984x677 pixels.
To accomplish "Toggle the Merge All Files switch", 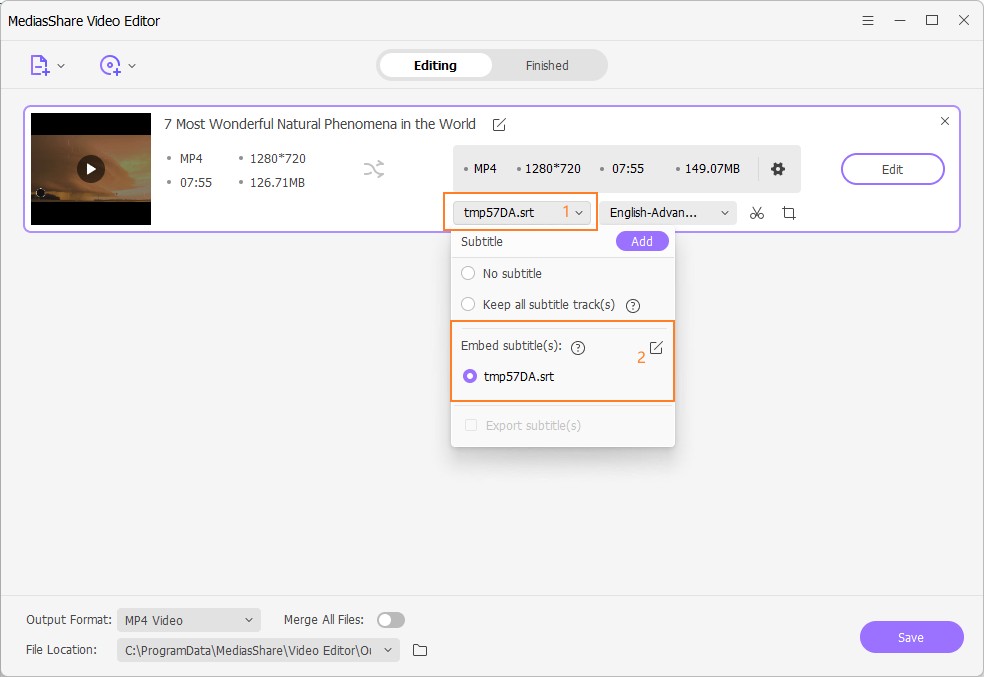I will tap(390, 620).
